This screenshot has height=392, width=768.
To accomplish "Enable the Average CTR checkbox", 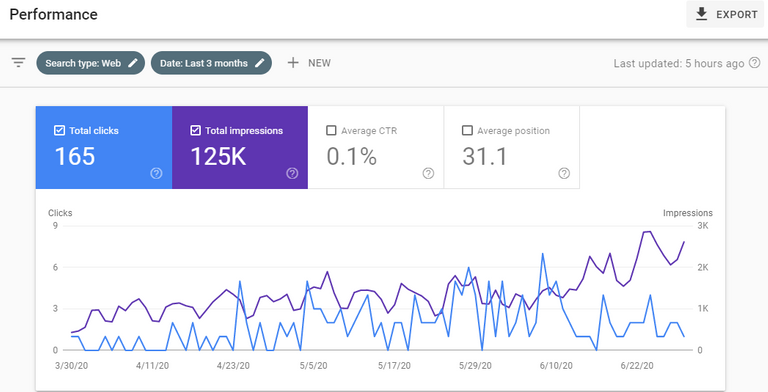I will pos(331,130).
